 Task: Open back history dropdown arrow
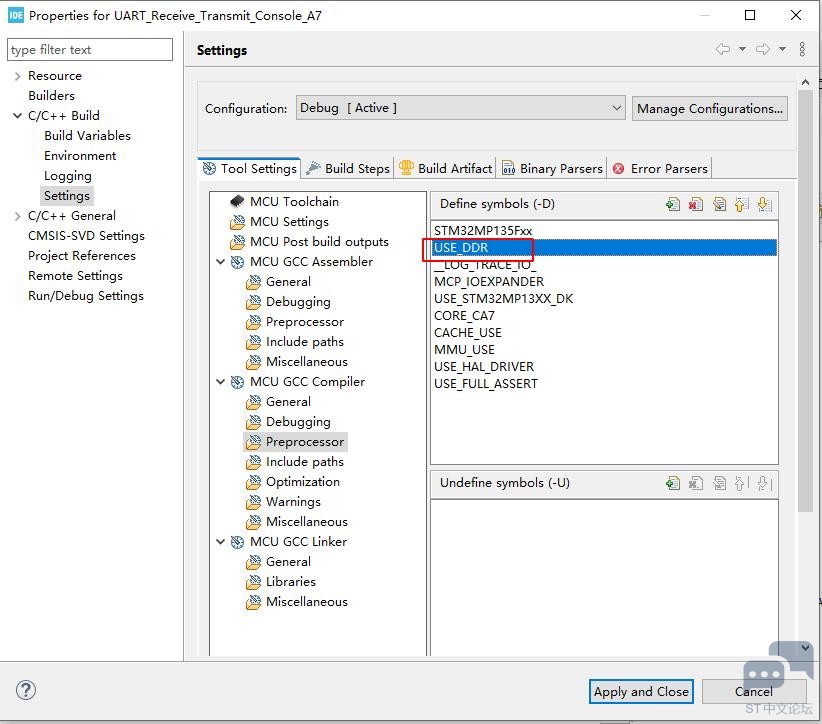(742, 49)
